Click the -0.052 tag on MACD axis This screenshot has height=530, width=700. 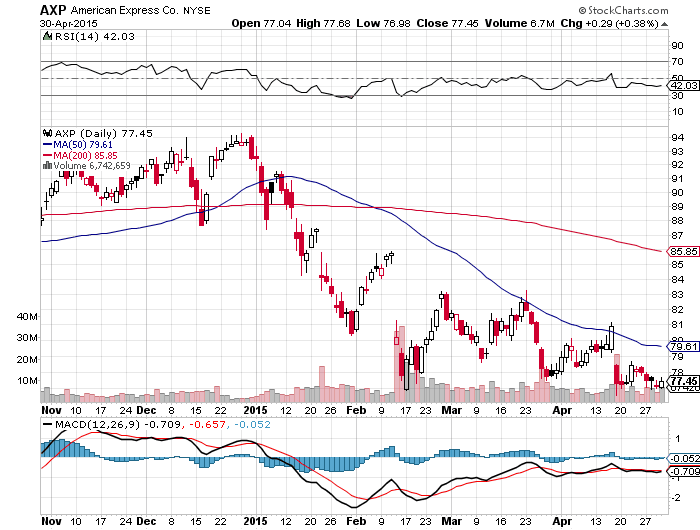pos(683,459)
